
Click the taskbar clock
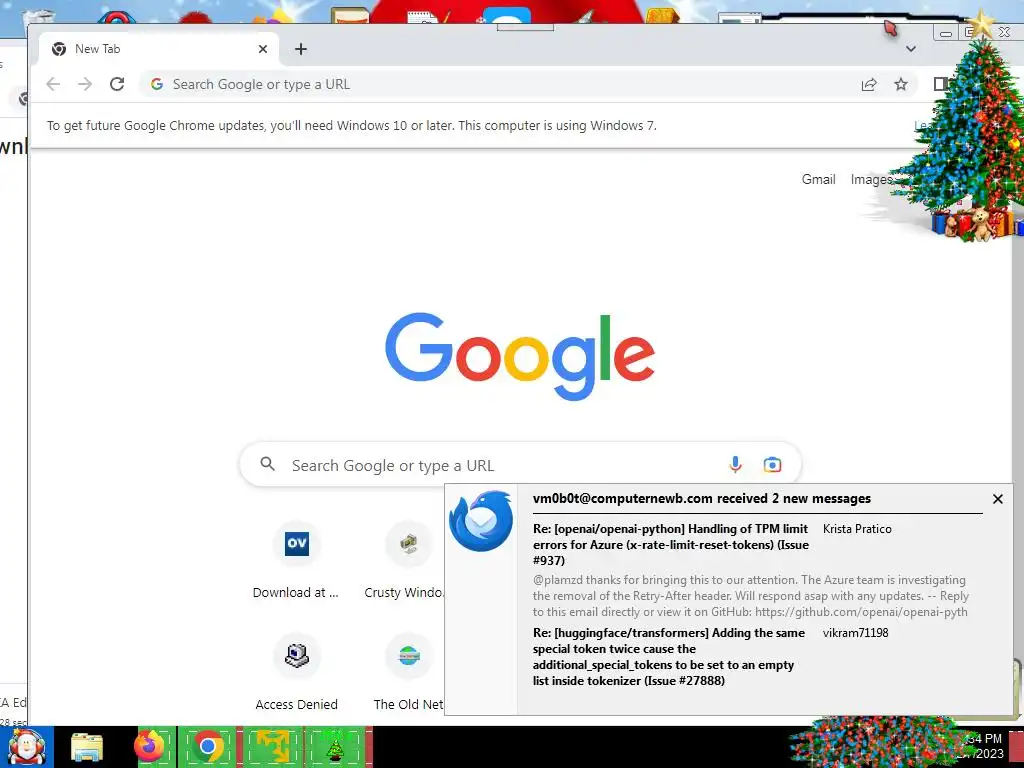(986, 746)
